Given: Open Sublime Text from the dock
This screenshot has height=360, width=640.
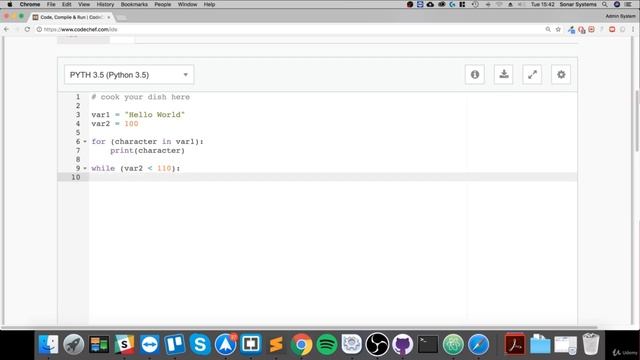Looking at the screenshot, I should tap(276, 344).
